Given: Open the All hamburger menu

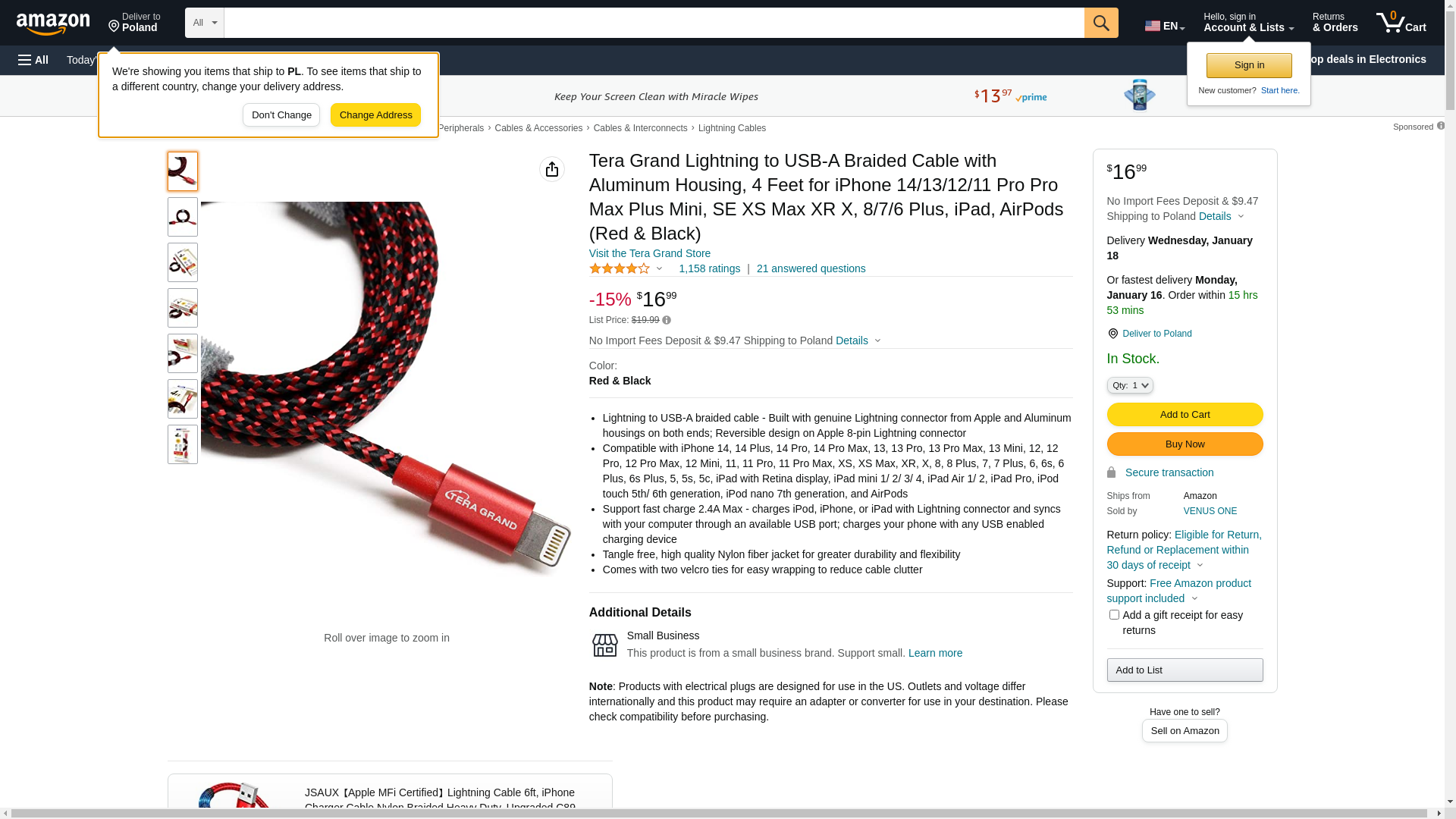Looking at the screenshot, I should (33, 60).
